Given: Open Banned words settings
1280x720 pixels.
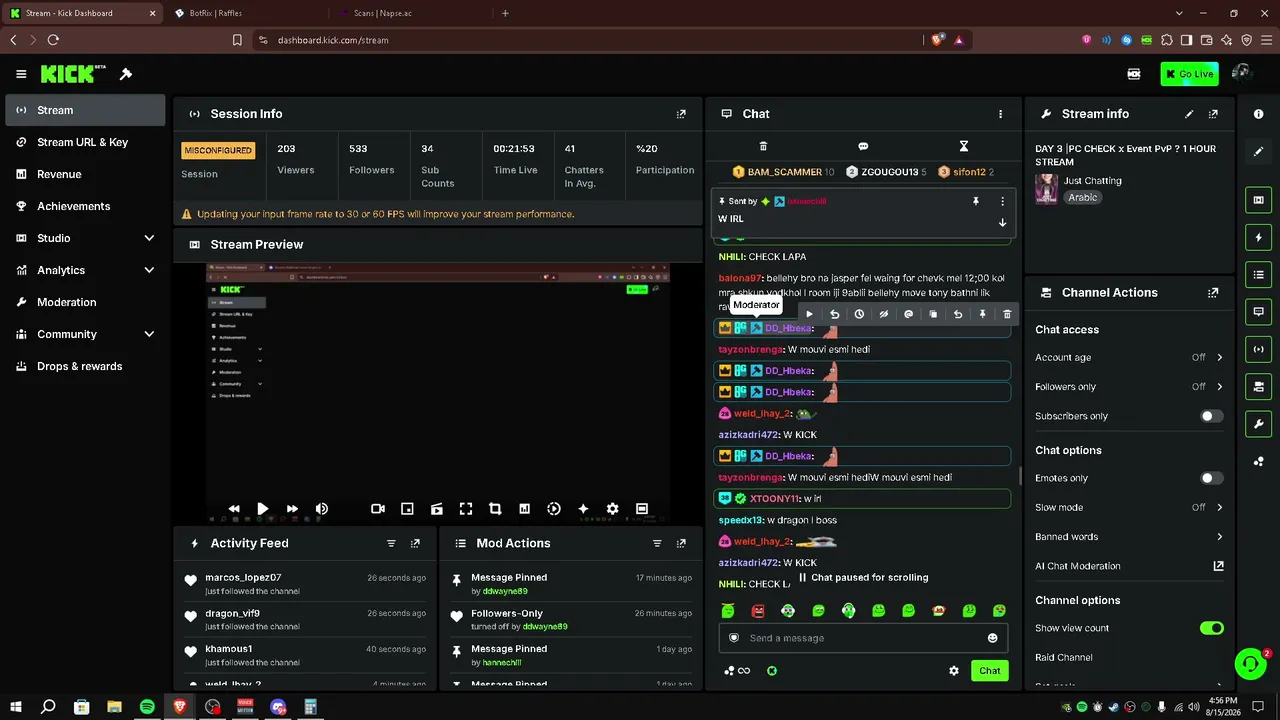Looking at the screenshot, I should 1129,537.
